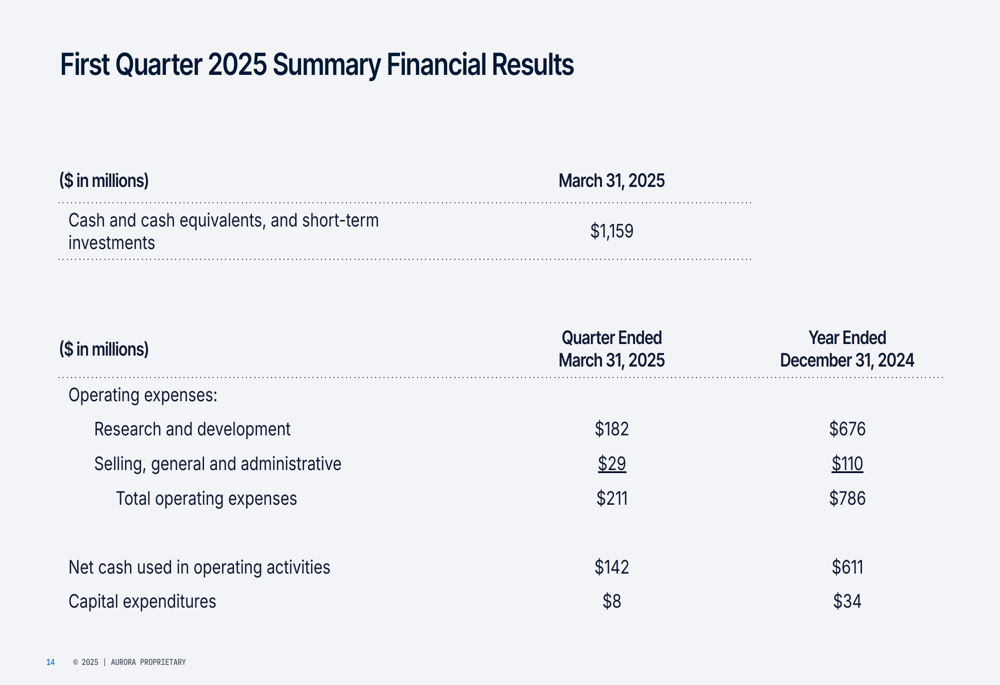Screen dimensions: 1000x685
Task: Click the page number 14 in footer
Action: [50, 662]
